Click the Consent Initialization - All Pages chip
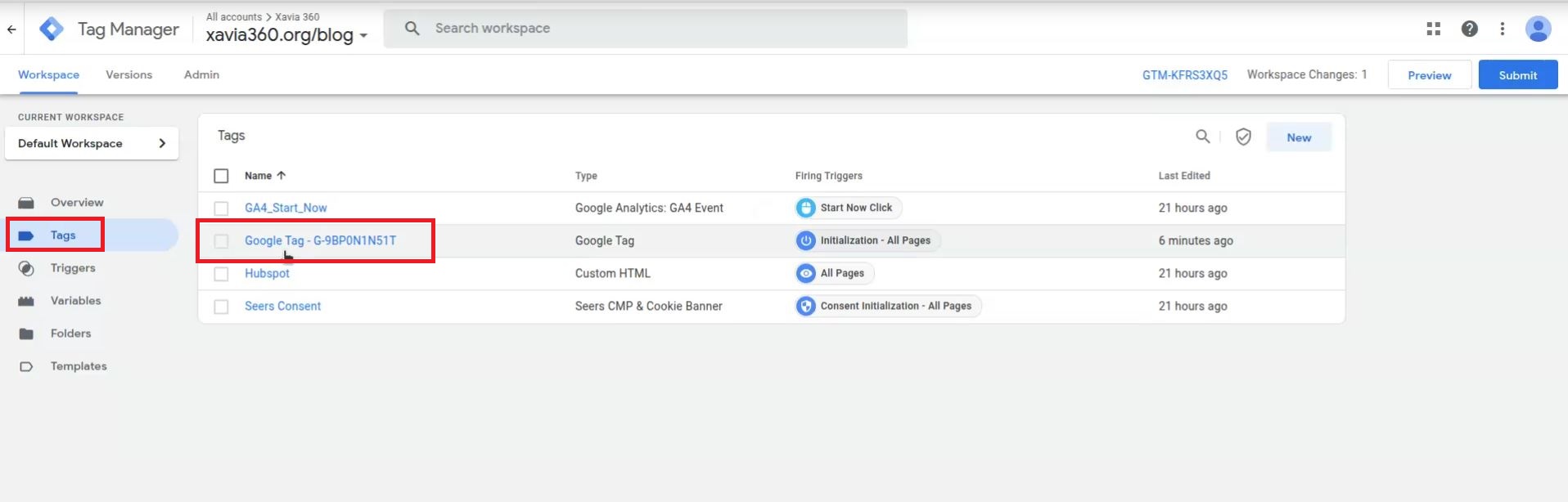 pos(888,306)
